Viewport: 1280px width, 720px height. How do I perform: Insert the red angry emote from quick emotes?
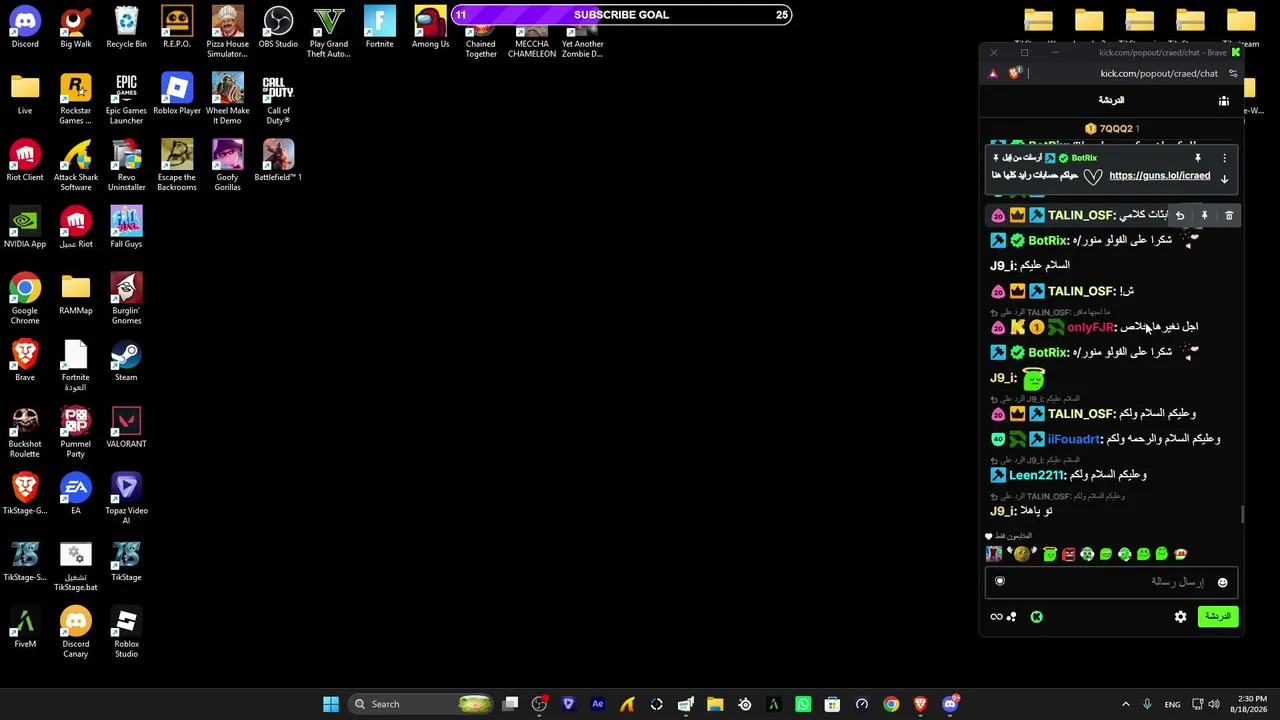coord(1068,554)
